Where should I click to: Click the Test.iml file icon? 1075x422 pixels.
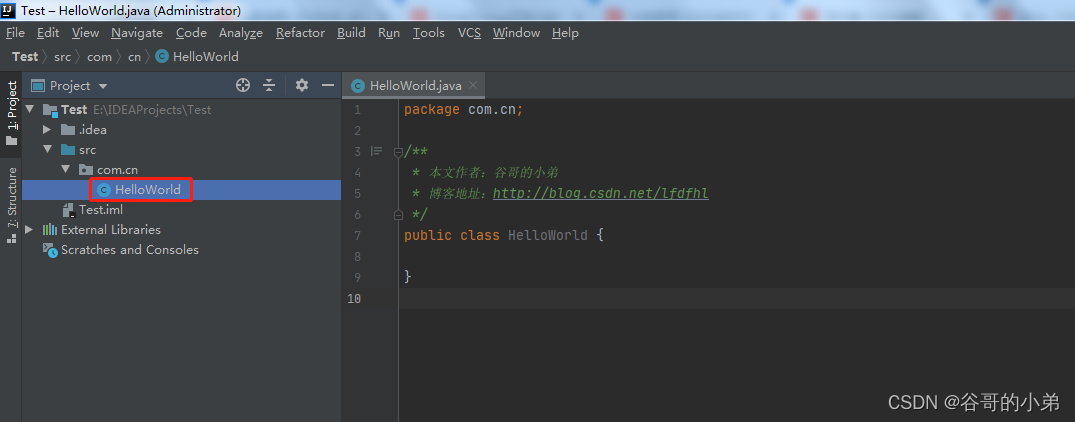pos(68,210)
